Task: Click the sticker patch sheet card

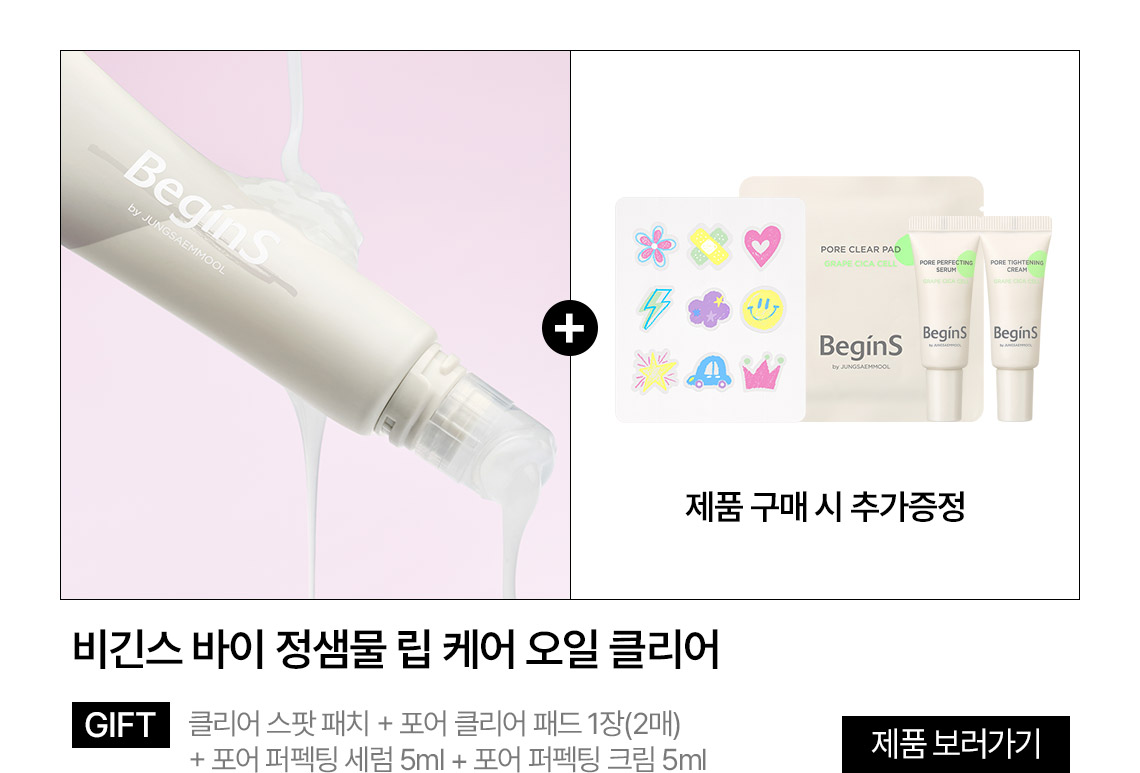Action: [x=710, y=309]
